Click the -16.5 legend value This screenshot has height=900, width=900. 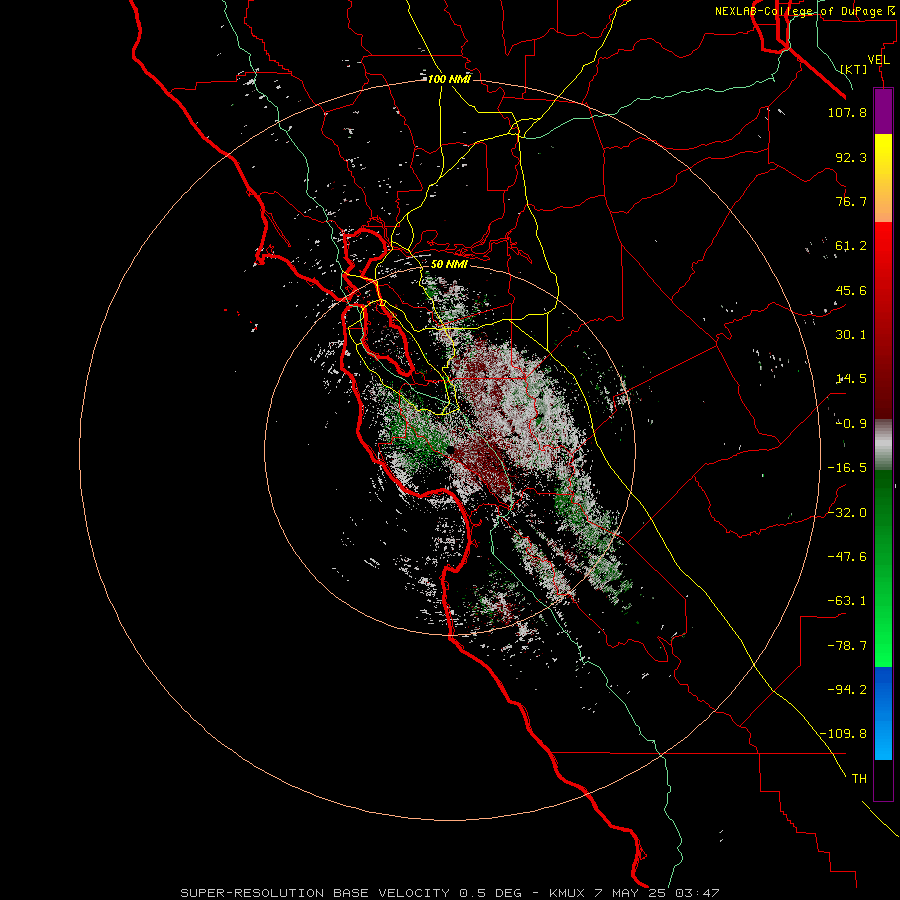[847, 468]
